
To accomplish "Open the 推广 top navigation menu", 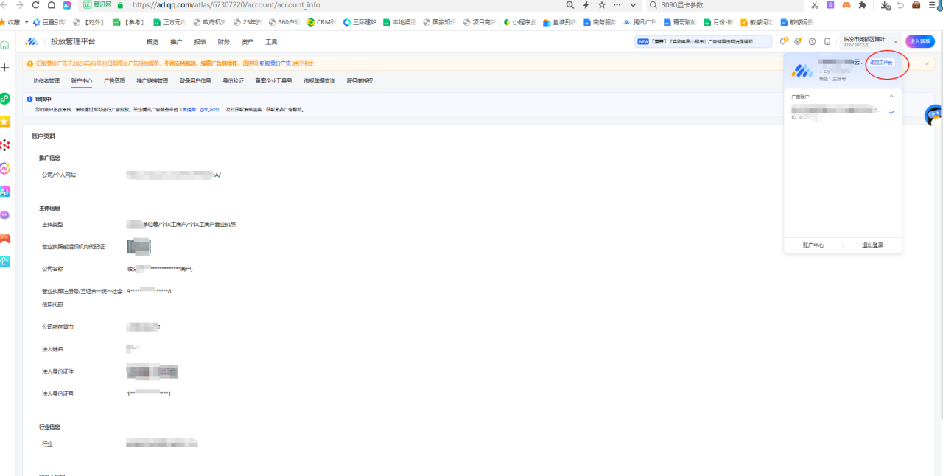I will (176, 41).
